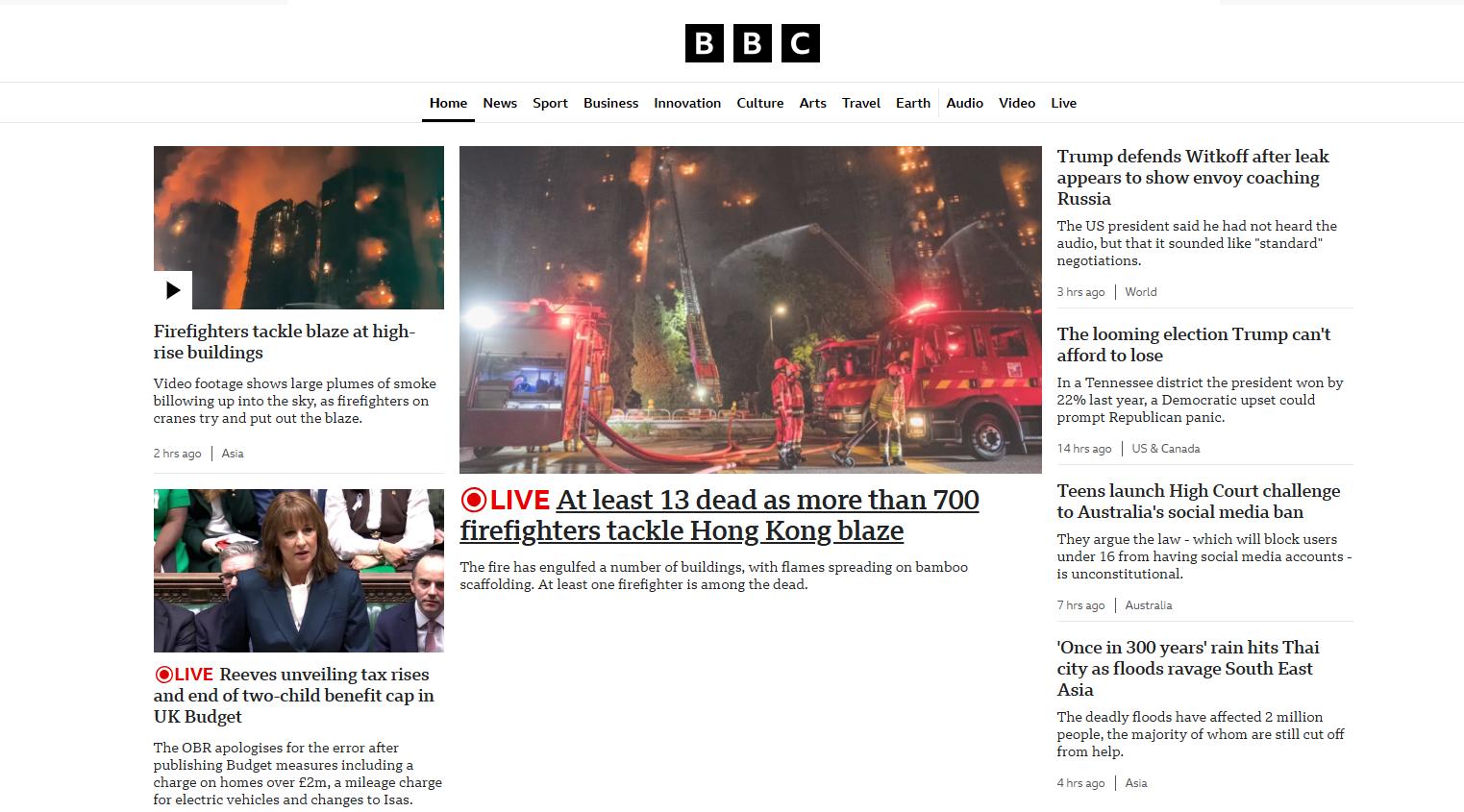1464x812 pixels.
Task: Navigate to Business
Action: tap(610, 103)
